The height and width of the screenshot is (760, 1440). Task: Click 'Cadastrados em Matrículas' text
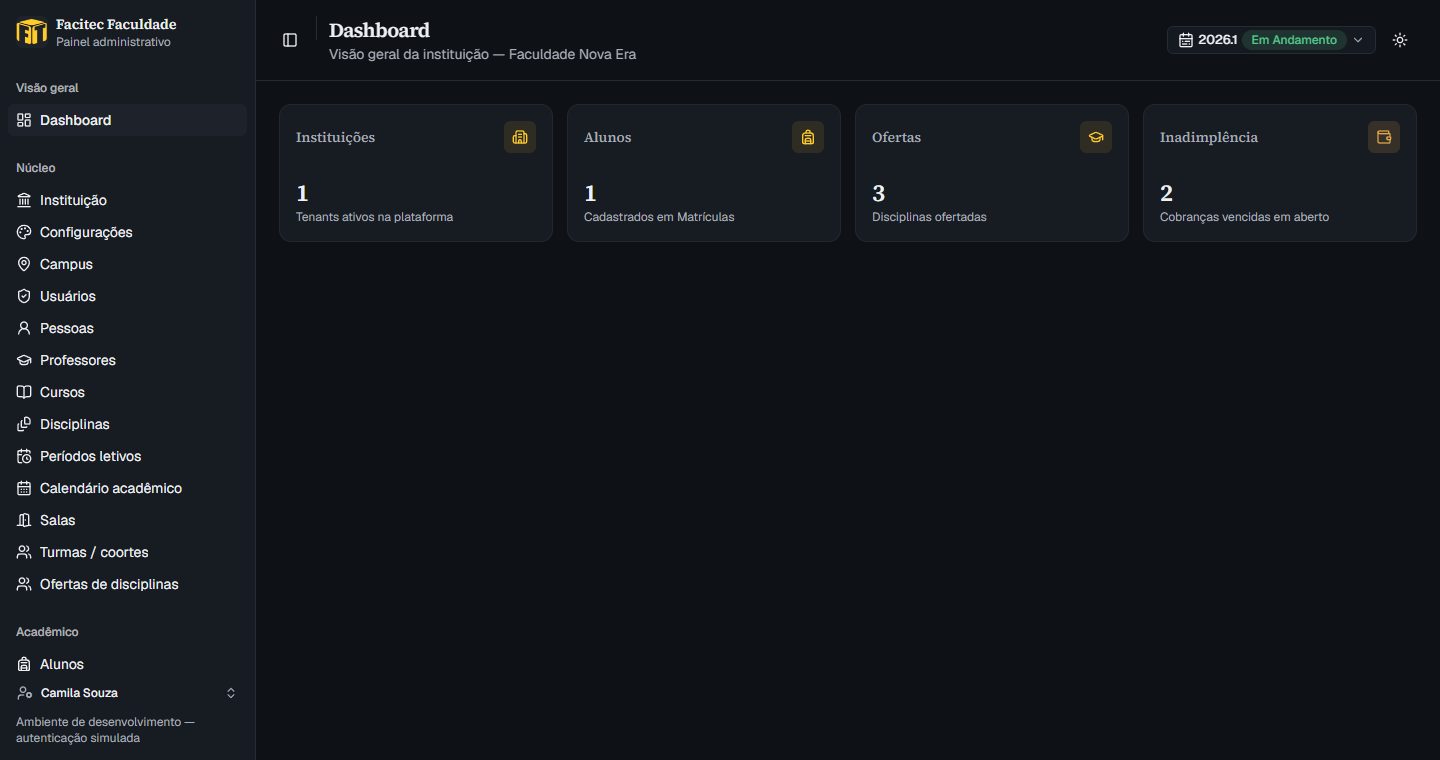(659, 217)
